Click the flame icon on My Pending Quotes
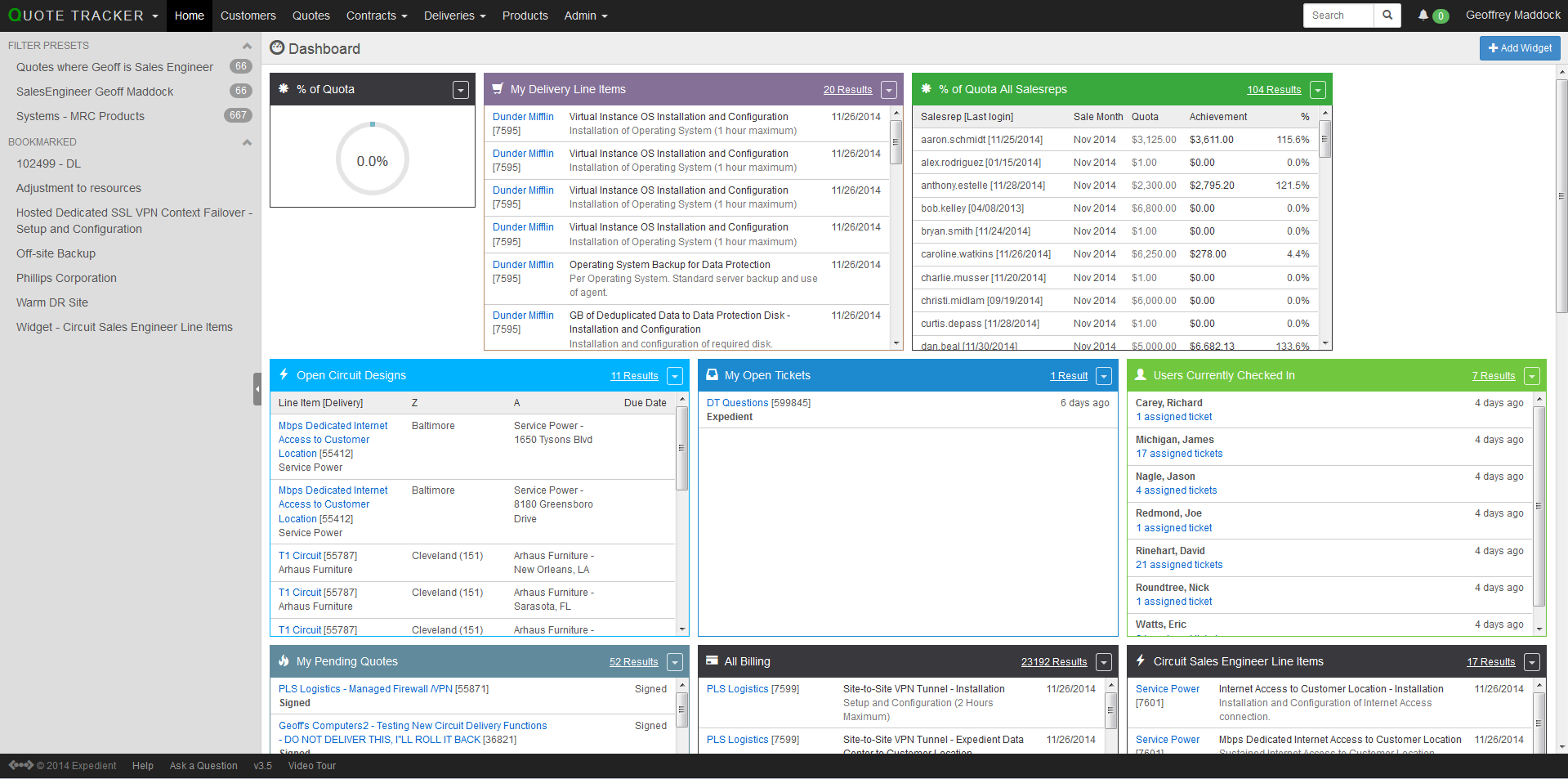This screenshot has width=1568, height=779. click(x=284, y=661)
